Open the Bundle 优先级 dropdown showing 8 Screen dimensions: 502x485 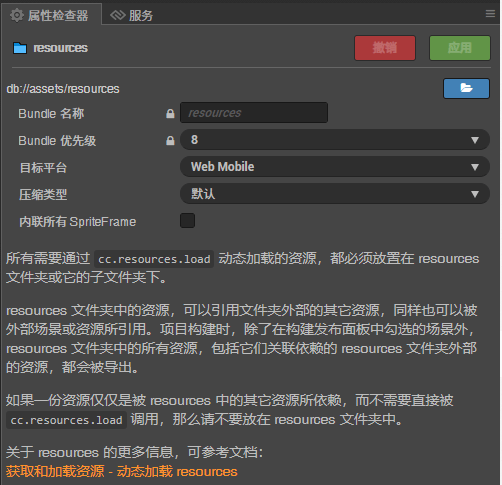[x=335, y=140]
